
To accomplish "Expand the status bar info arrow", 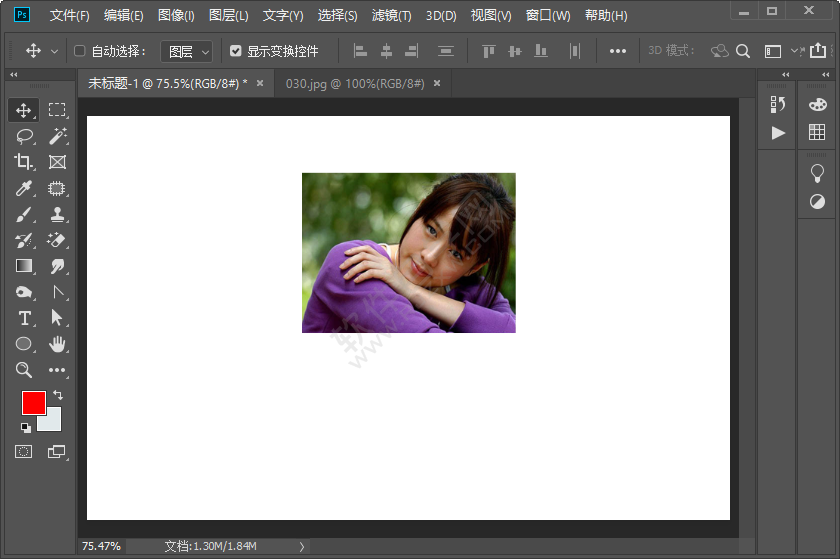I will [x=302, y=546].
